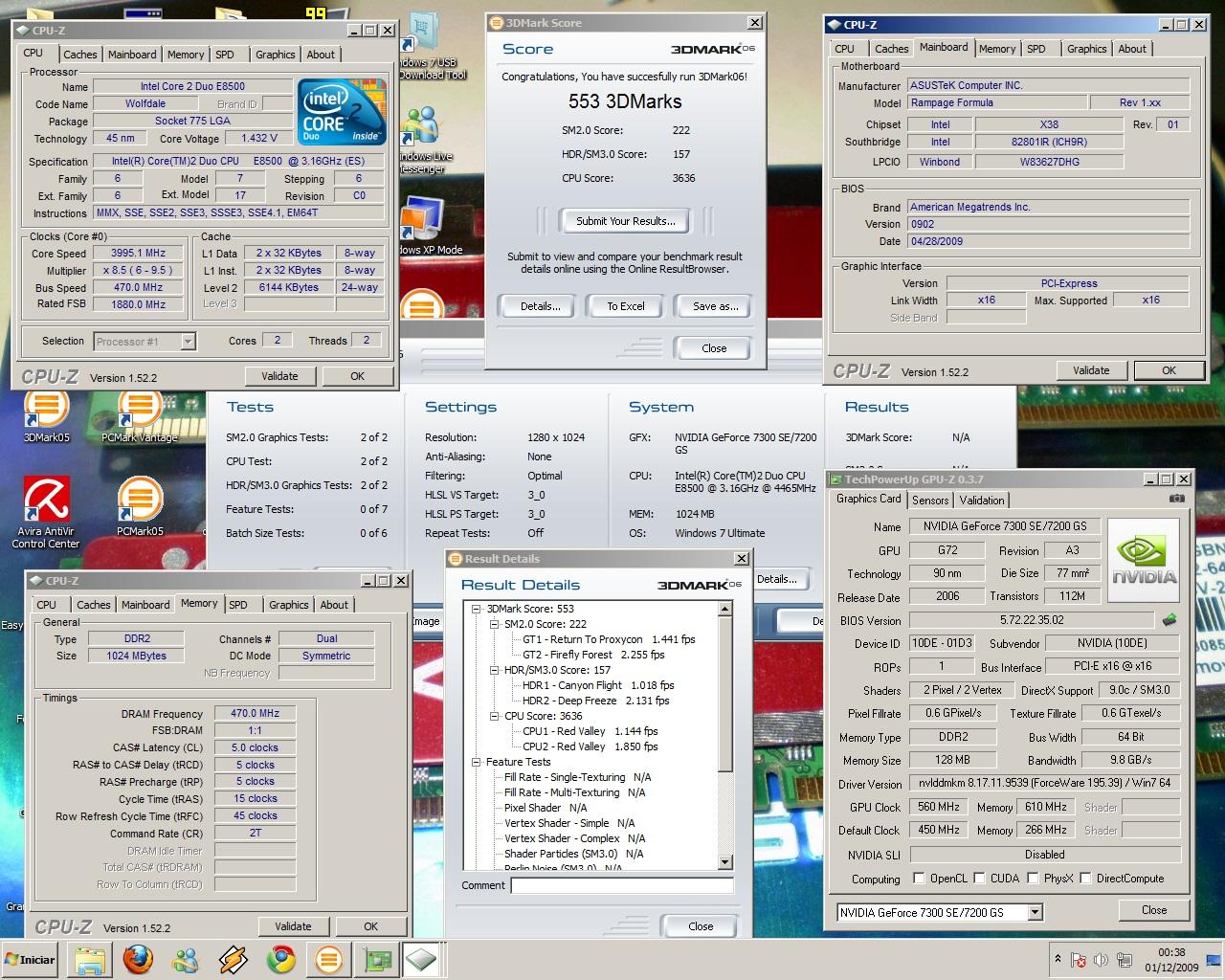Open the PCMark05 desktop shortcut

tap(140, 507)
